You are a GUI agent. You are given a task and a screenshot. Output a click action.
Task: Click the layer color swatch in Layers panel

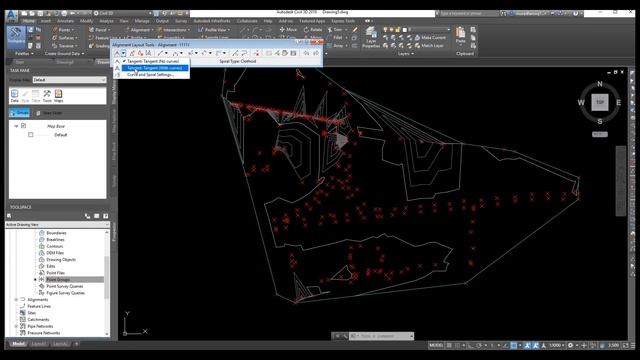[405, 30]
